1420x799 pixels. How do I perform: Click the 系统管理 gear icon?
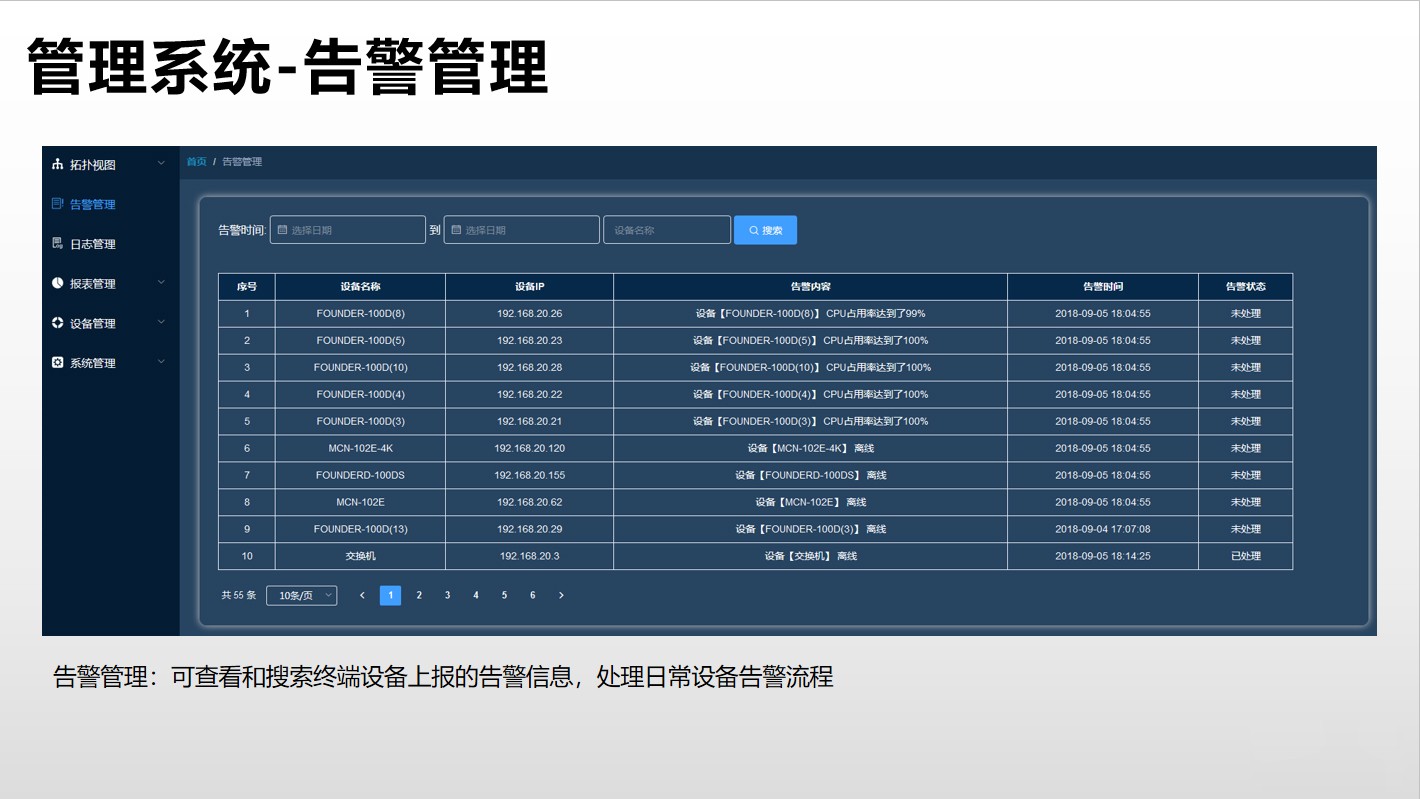(x=57, y=362)
